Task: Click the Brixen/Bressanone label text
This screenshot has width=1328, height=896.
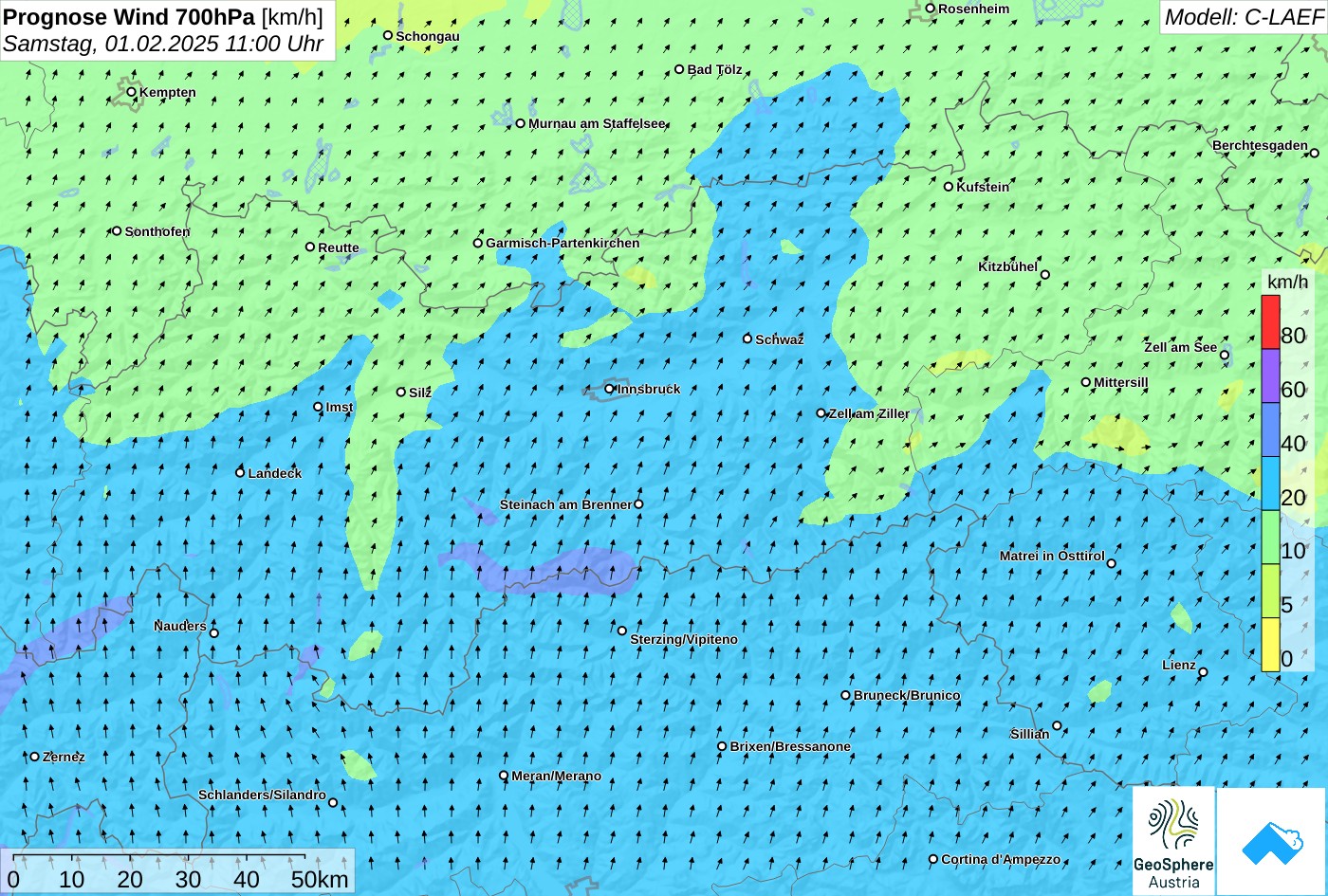Action: point(790,746)
